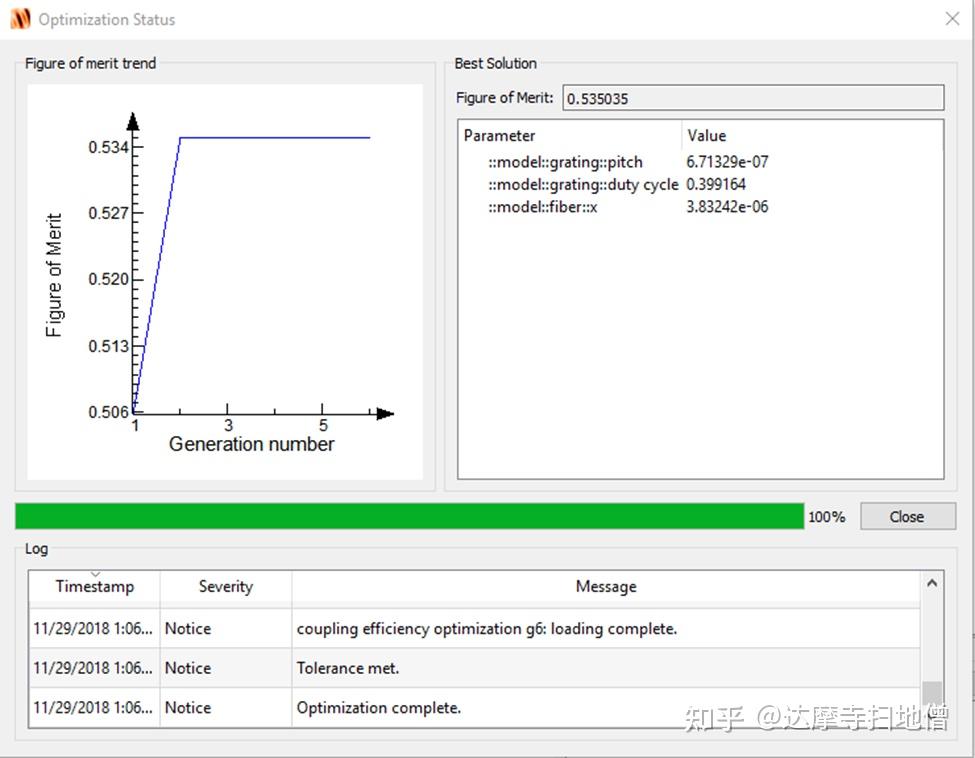Click the Lumerical app icon in title bar
The height and width of the screenshot is (758, 975).
coord(21,19)
